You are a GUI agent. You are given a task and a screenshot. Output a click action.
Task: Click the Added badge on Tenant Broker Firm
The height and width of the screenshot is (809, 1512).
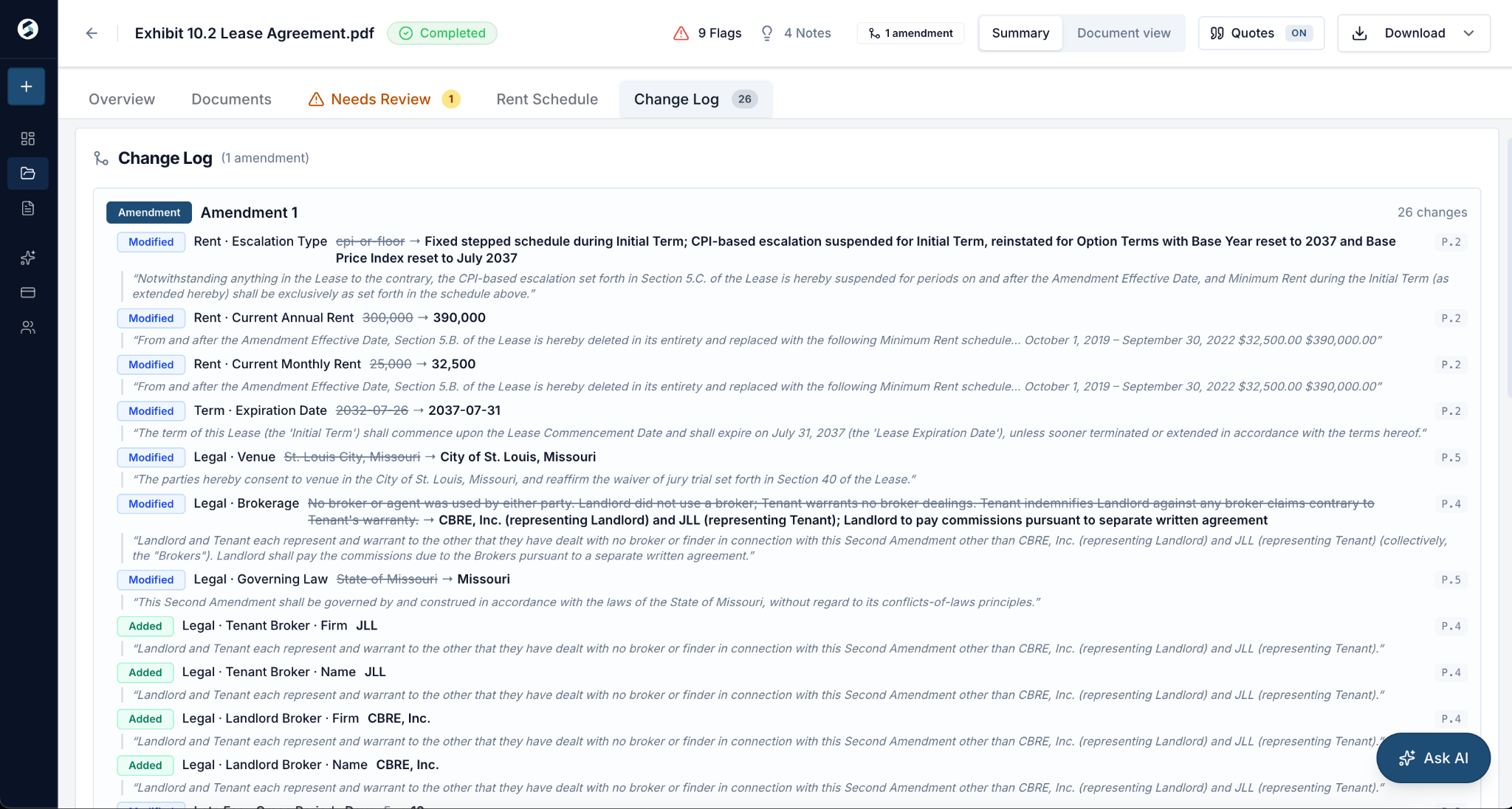coord(145,627)
